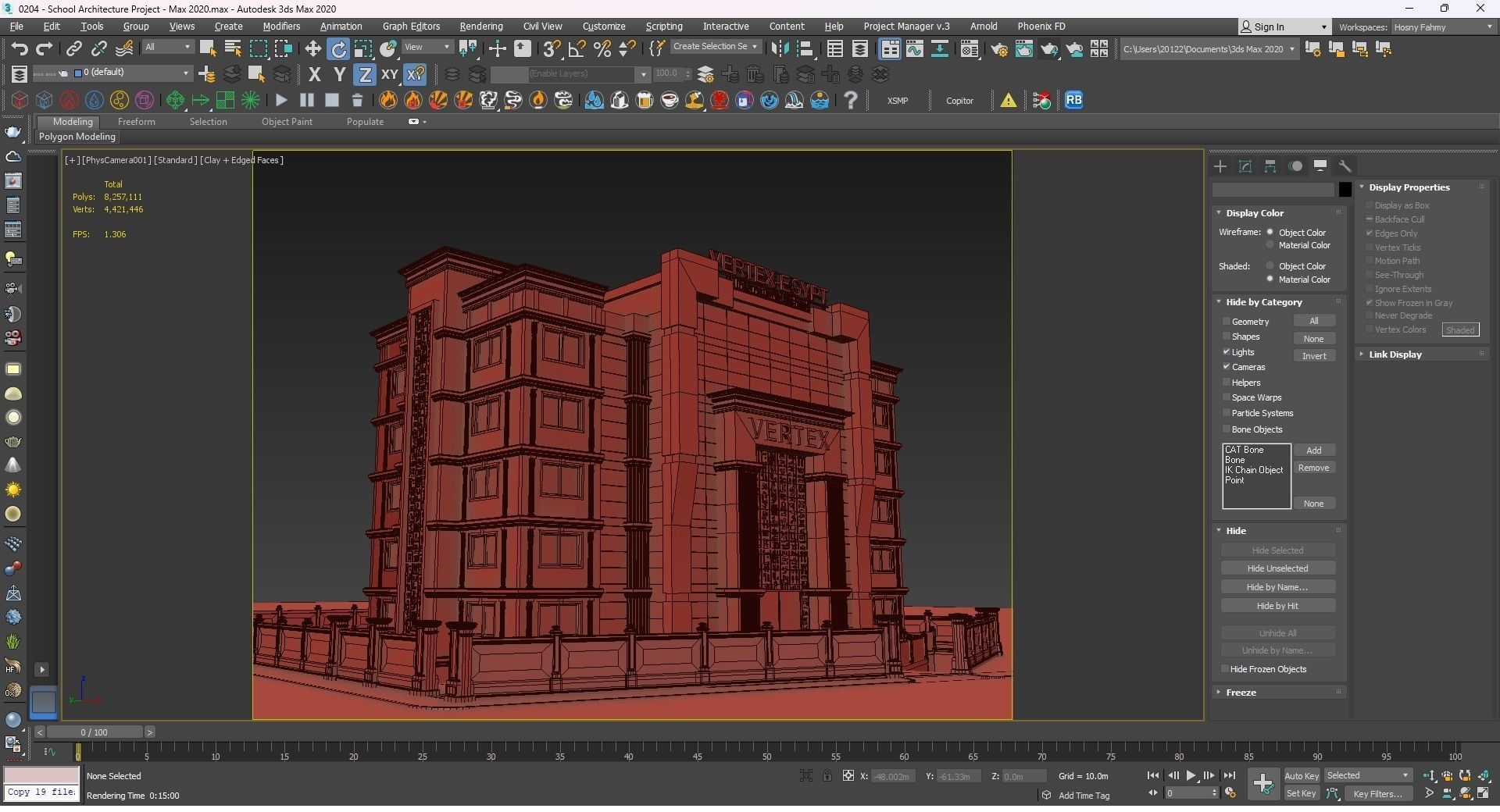1500x812 pixels.
Task: Toggle the Percent Snap icon
Action: 602,49
